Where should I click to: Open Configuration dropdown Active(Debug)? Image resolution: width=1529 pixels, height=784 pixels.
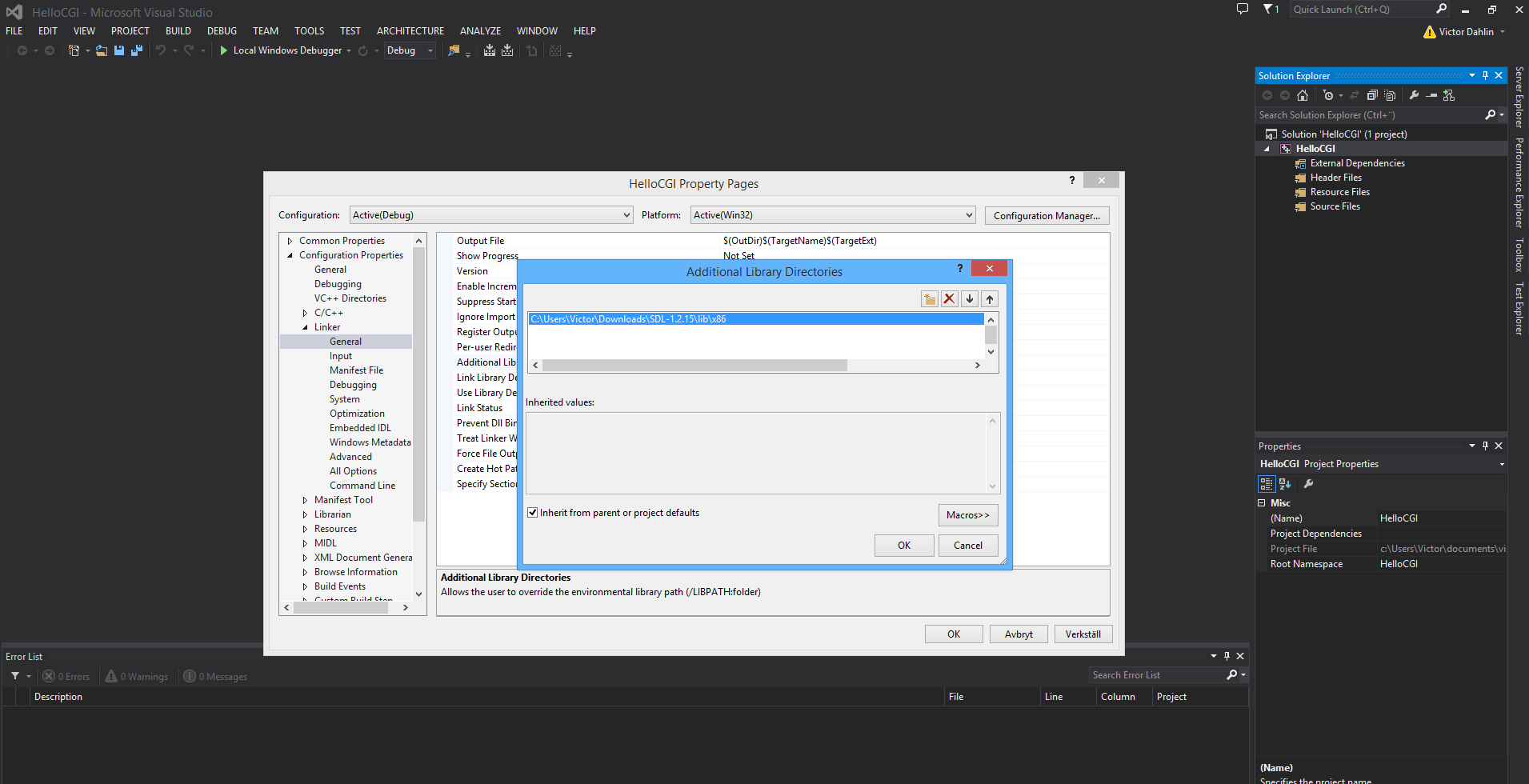pyautogui.click(x=492, y=215)
